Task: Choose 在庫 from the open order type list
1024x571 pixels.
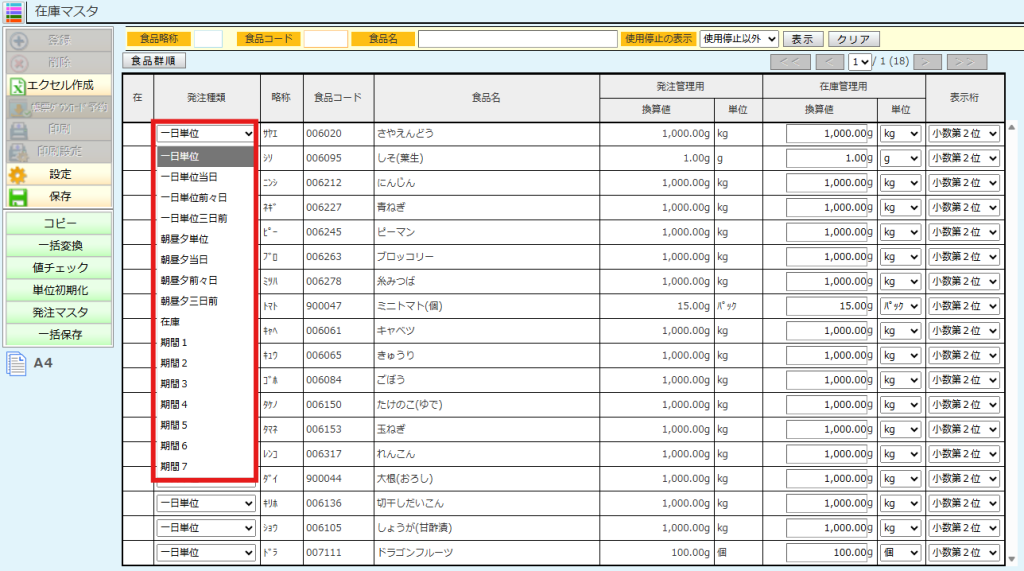Action: pyautogui.click(x=171, y=322)
